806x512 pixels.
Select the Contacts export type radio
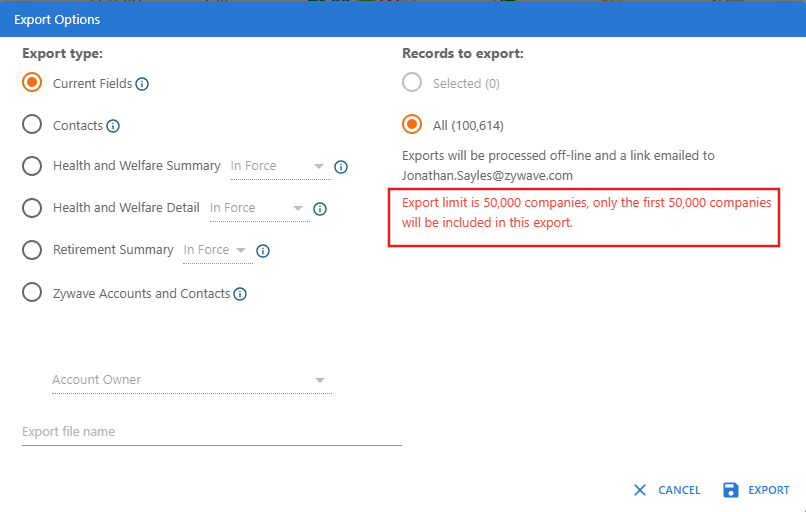coord(32,124)
